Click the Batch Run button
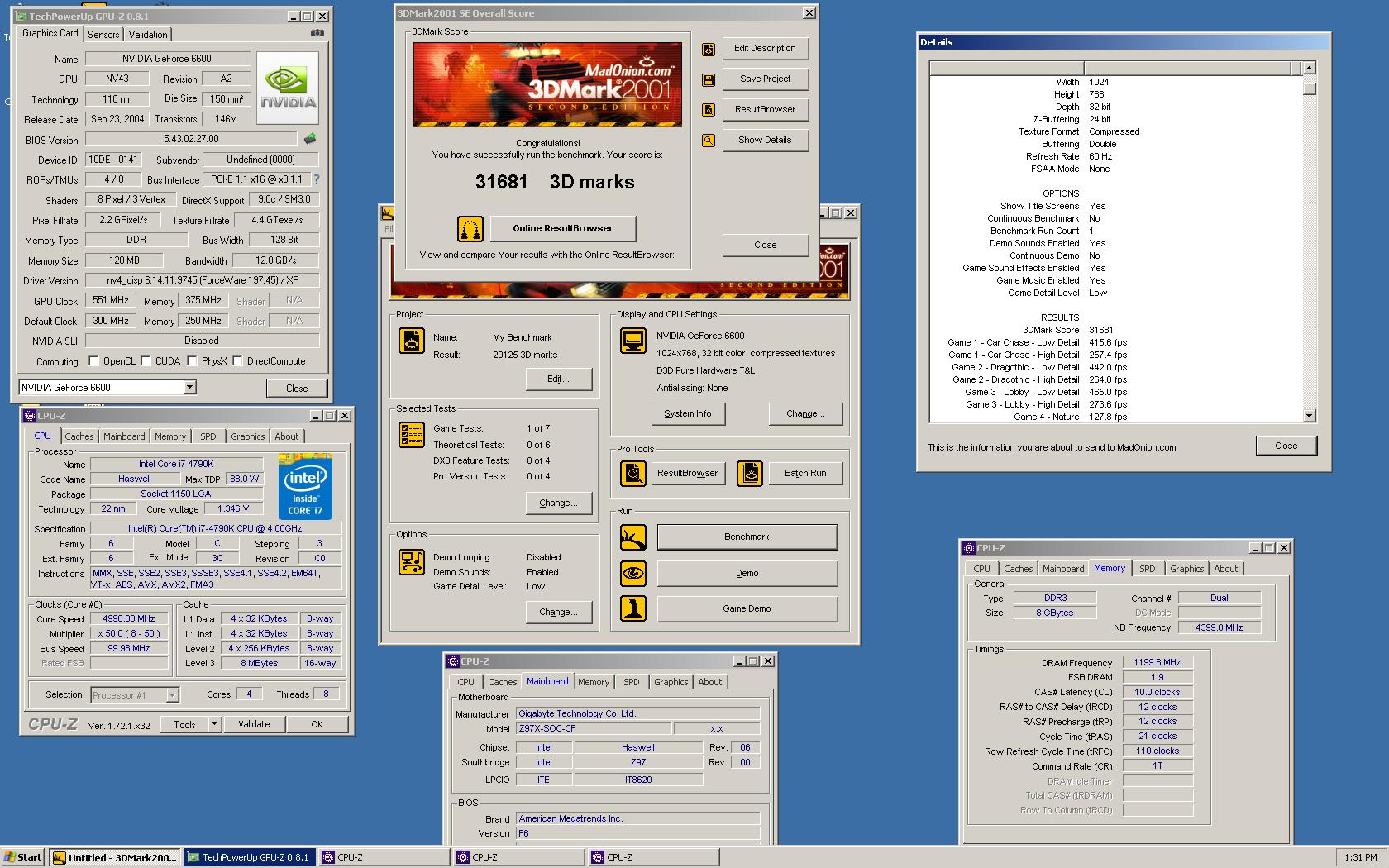 coord(805,474)
